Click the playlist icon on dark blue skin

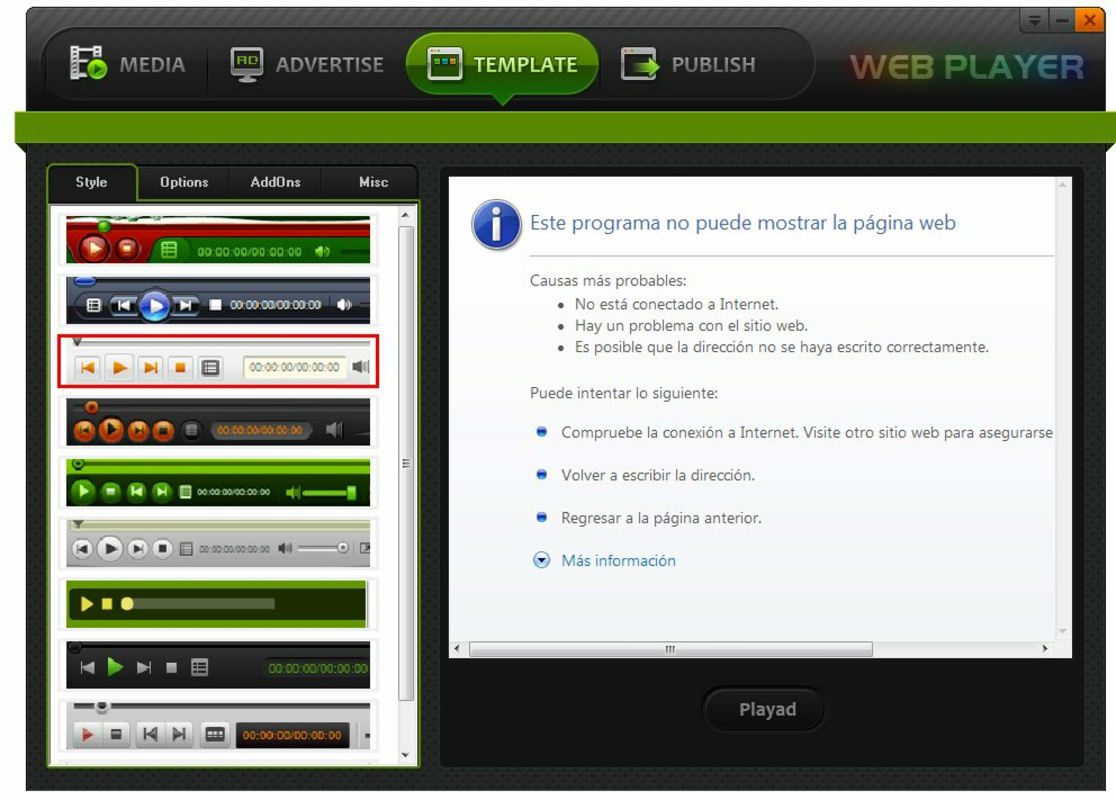(x=93, y=305)
